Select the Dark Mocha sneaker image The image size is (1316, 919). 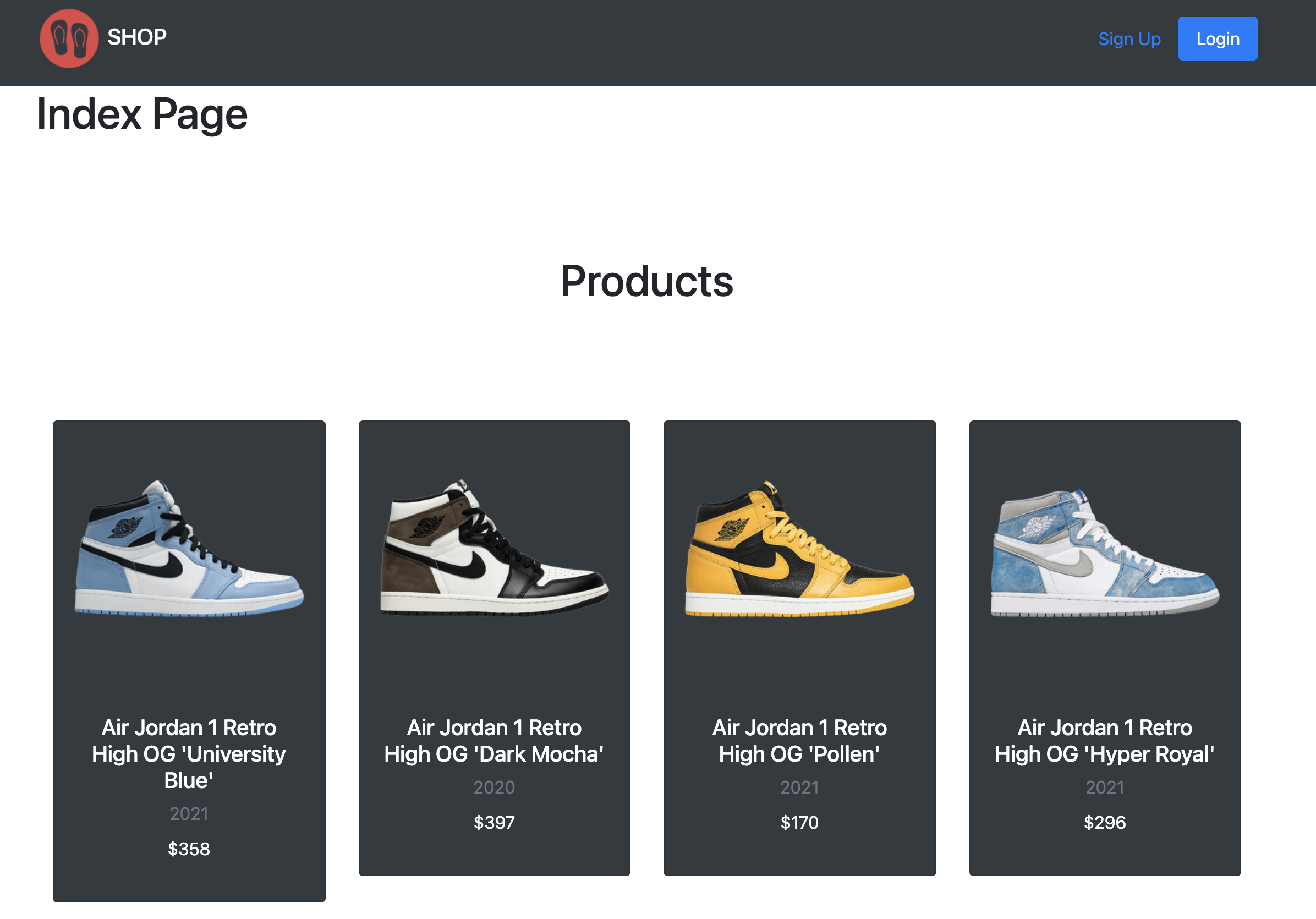[x=495, y=548]
